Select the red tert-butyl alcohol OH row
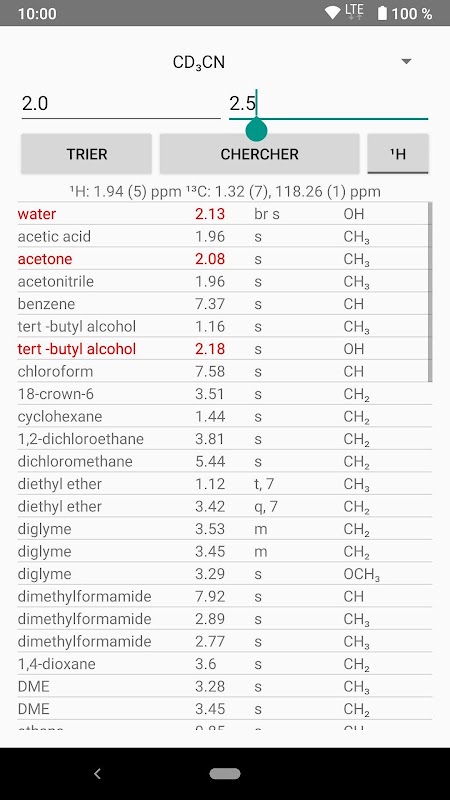450x800 pixels. coord(224,349)
